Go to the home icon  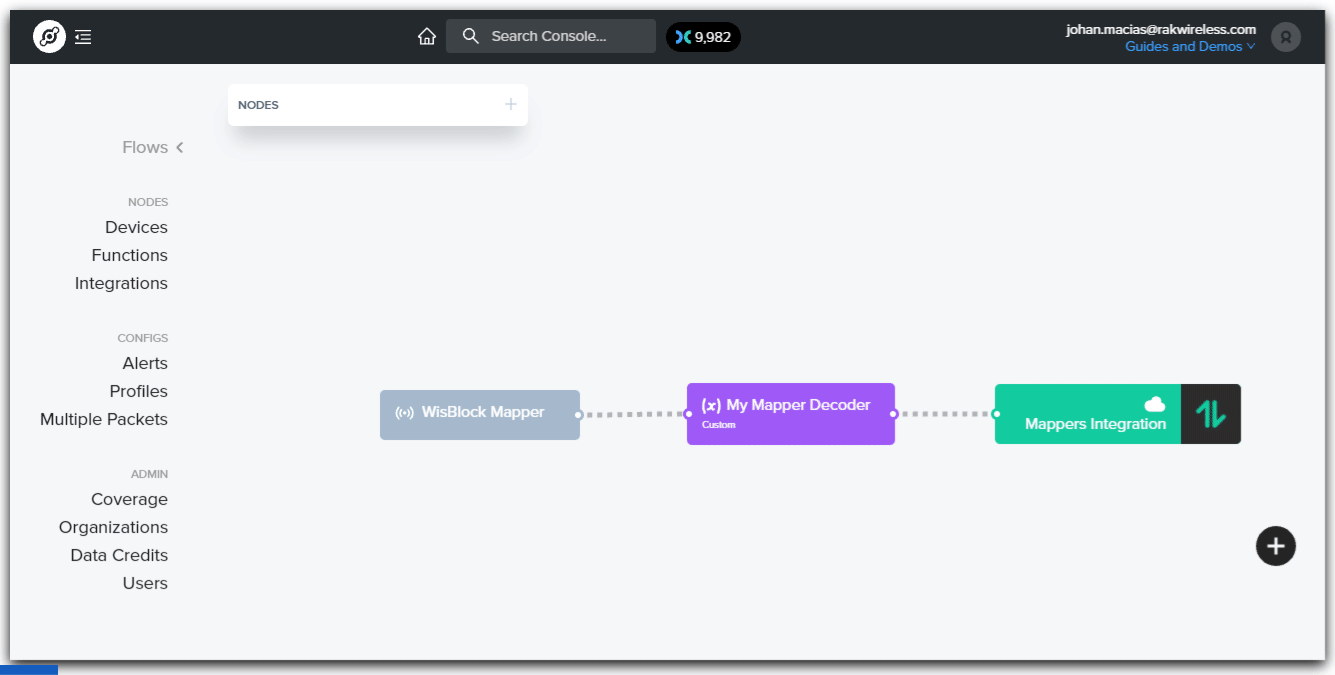coord(427,37)
